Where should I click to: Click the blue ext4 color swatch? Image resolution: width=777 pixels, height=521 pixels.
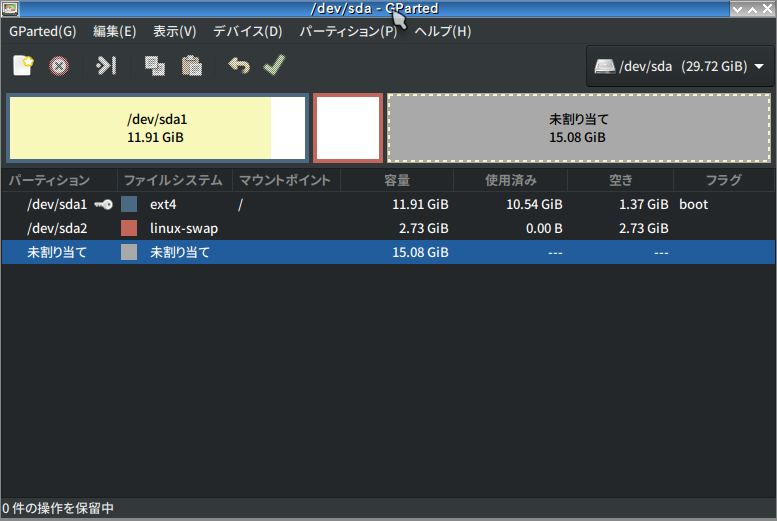(x=129, y=204)
